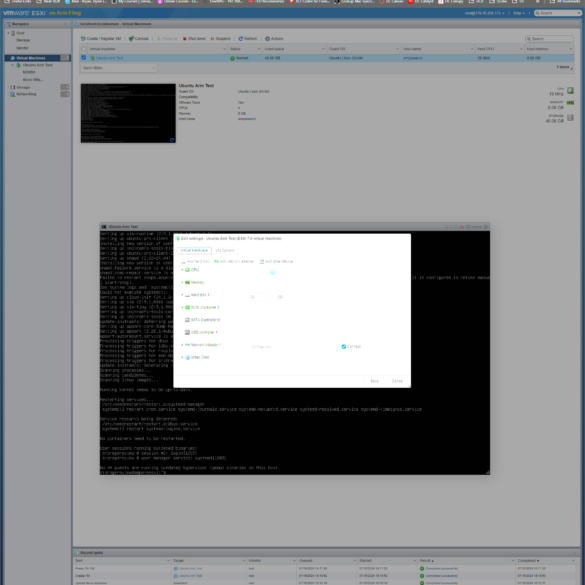Select the Virtual Hardware tab
This screenshot has width=585, height=585.
(x=194, y=250)
